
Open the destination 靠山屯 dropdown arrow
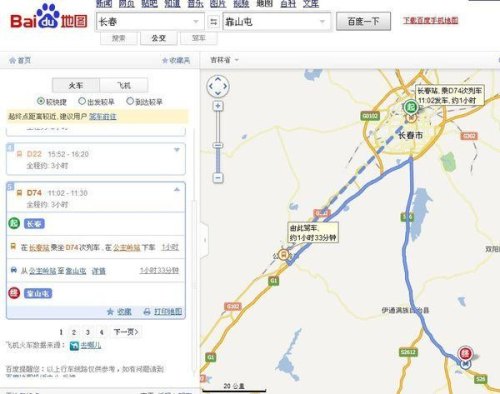(322, 22)
